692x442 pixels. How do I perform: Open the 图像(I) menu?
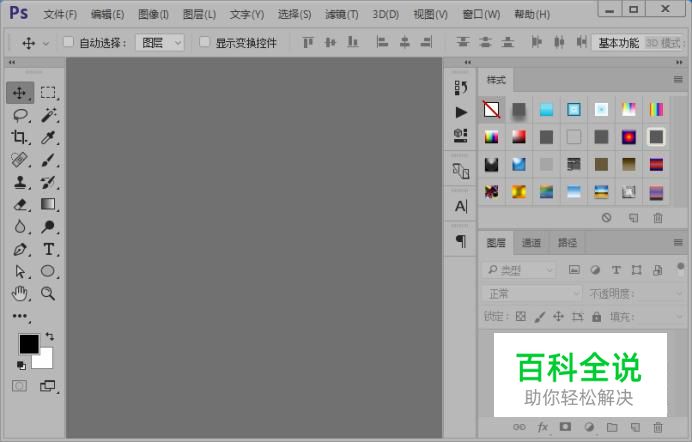click(x=153, y=15)
